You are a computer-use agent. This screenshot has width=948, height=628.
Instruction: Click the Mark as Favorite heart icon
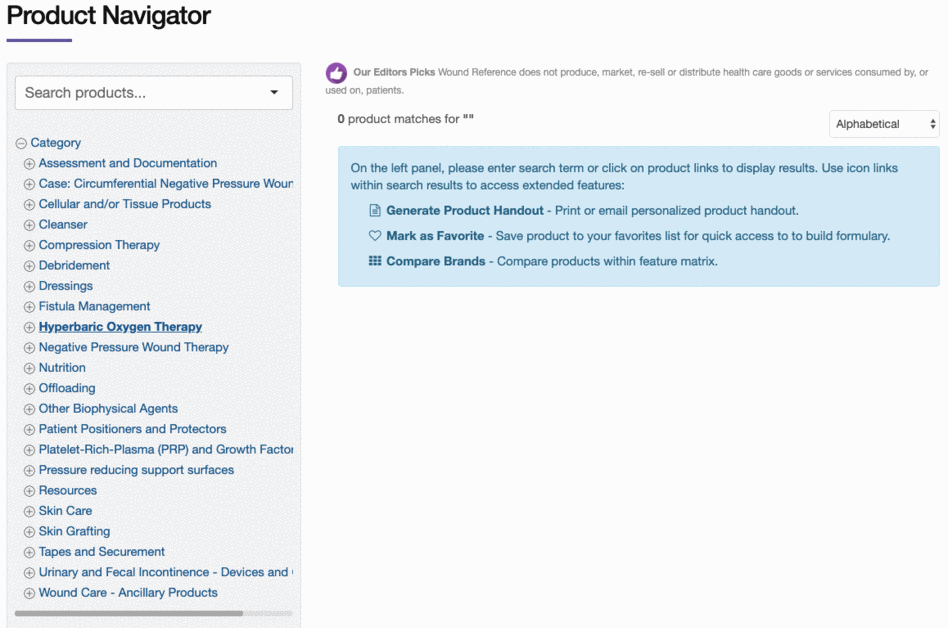pos(375,236)
